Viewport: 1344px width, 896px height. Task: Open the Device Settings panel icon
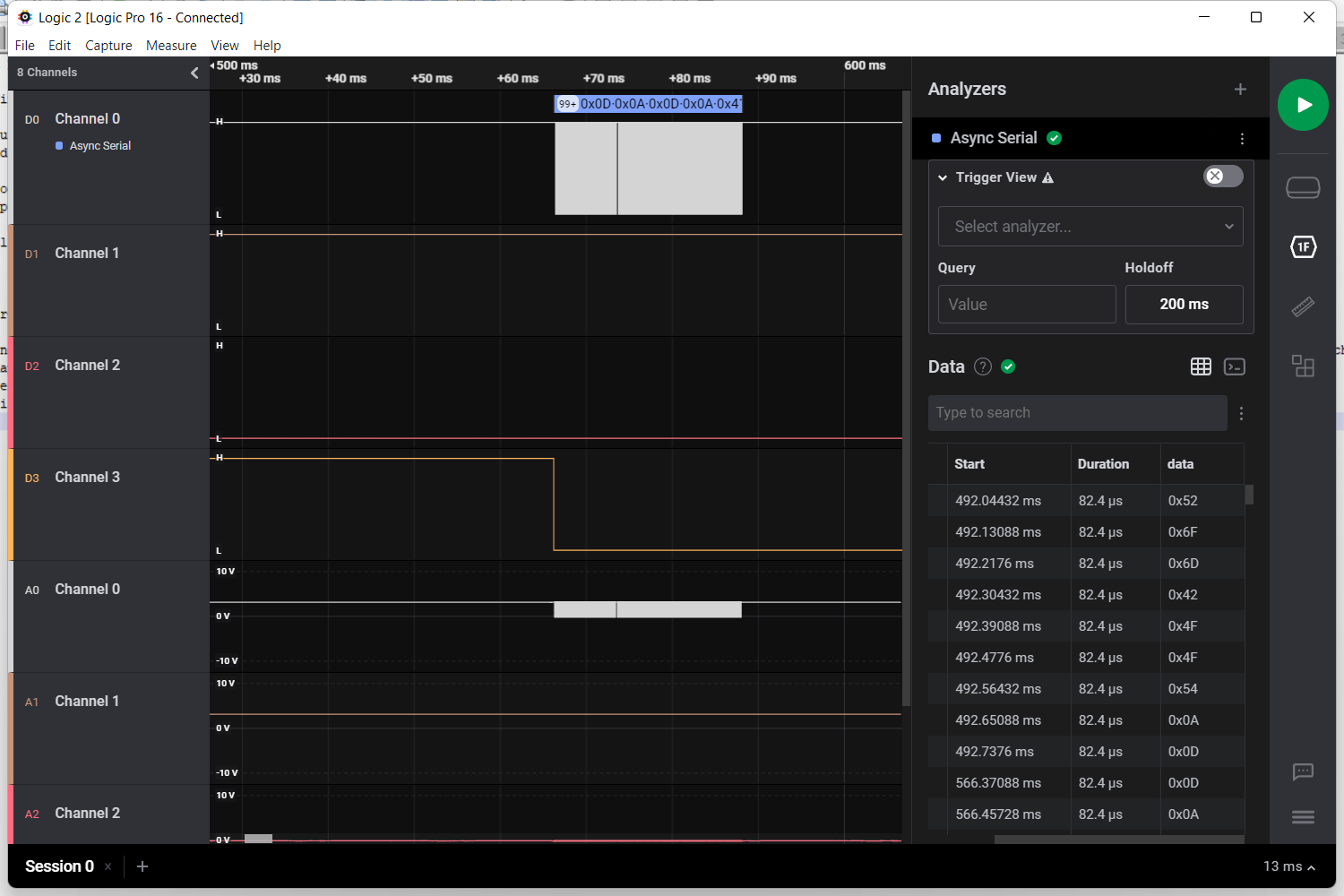(1303, 187)
